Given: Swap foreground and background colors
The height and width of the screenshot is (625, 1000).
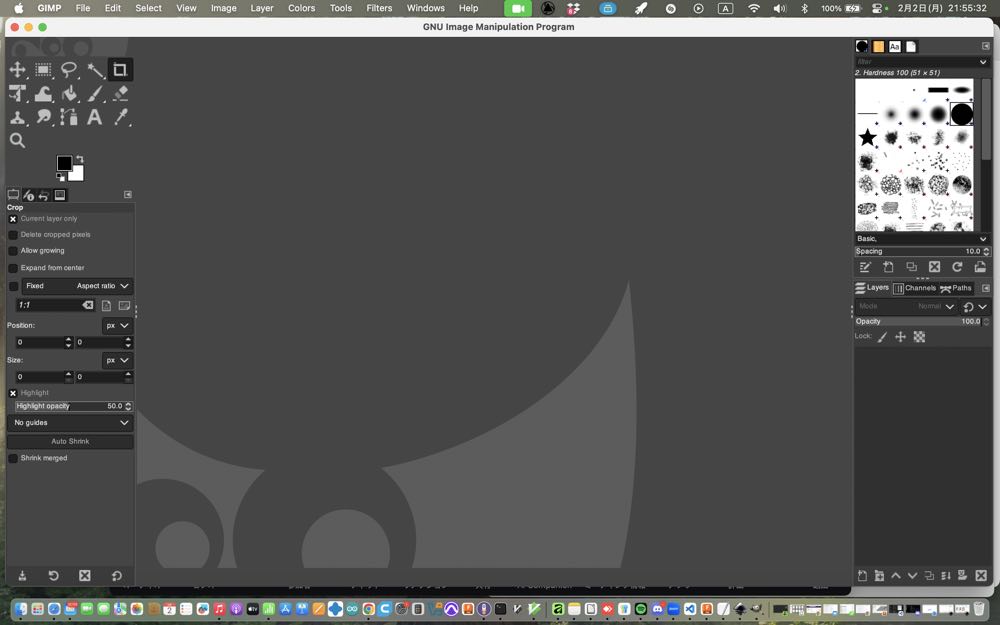Looking at the screenshot, I should click(x=80, y=159).
